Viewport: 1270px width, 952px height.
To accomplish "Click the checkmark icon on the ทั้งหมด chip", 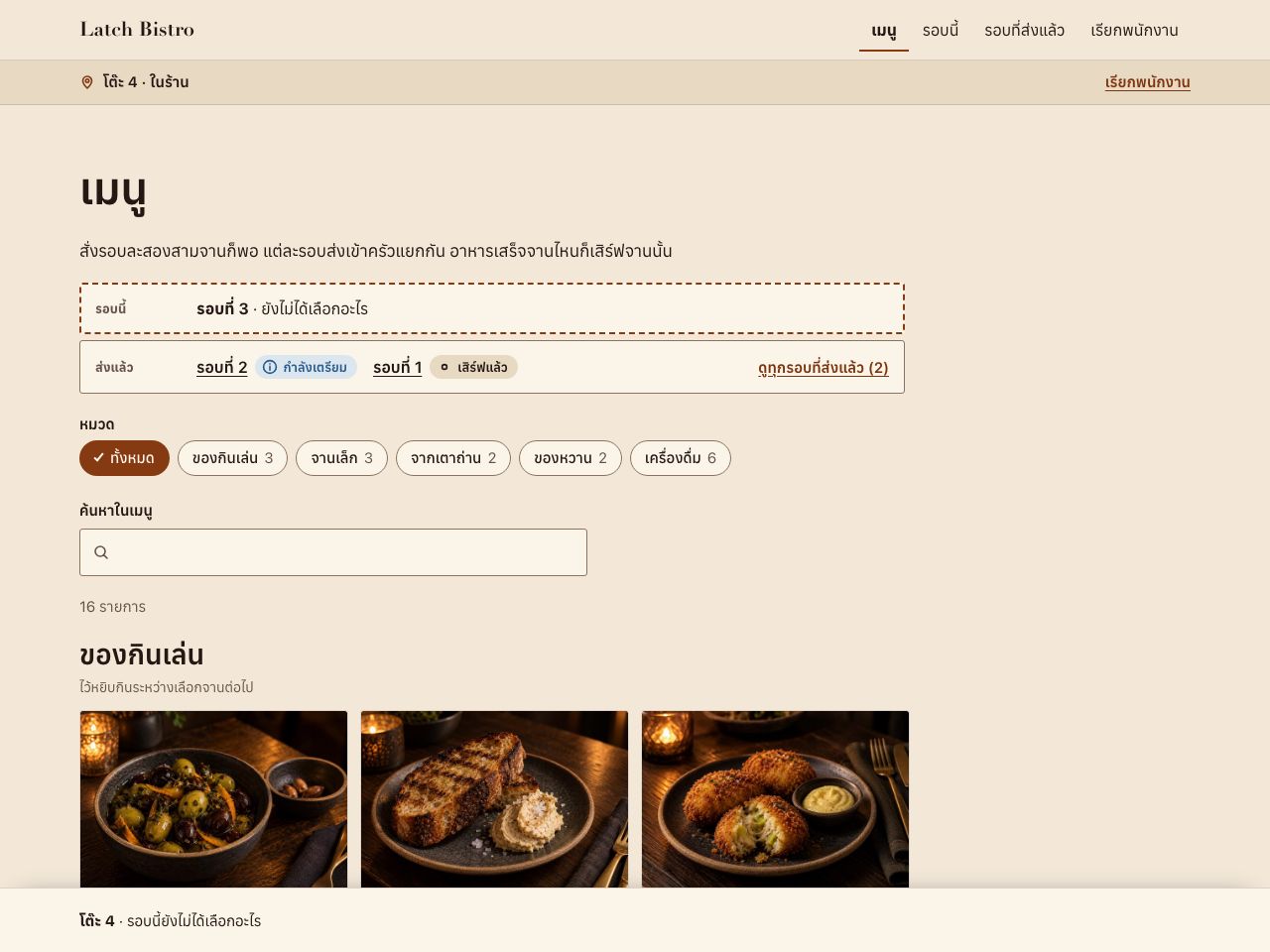I will (98, 458).
